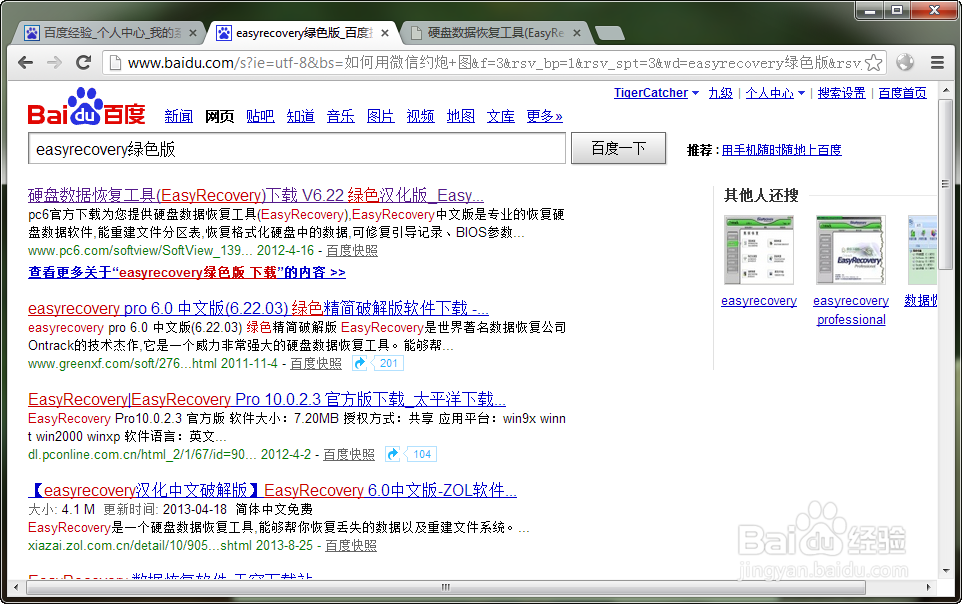Open a new browser tab

click(609, 33)
